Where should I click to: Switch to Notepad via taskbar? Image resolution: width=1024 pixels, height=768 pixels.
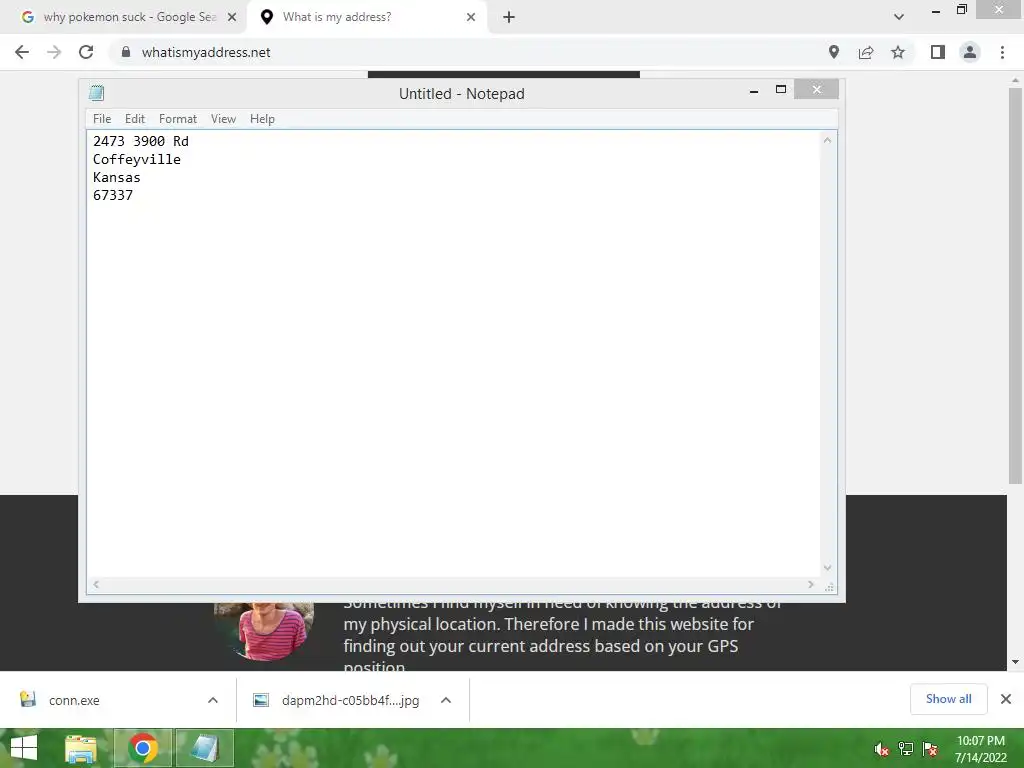tap(204, 748)
